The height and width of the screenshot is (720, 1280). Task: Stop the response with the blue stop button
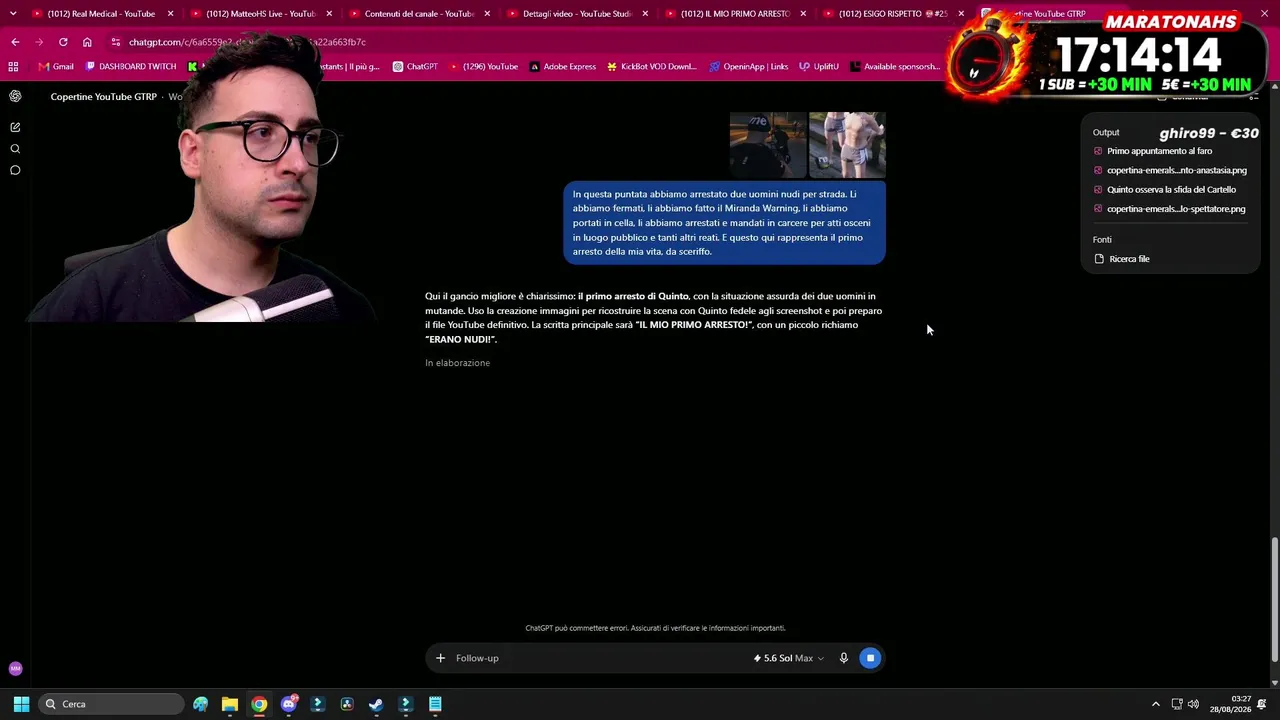click(x=870, y=658)
